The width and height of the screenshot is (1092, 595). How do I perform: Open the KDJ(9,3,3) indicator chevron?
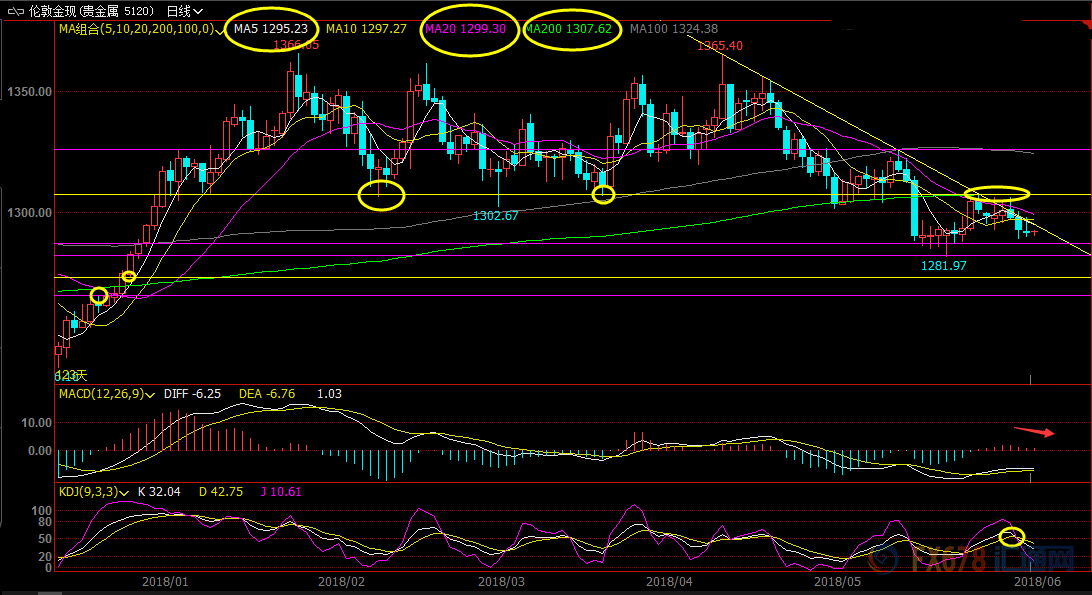125,493
